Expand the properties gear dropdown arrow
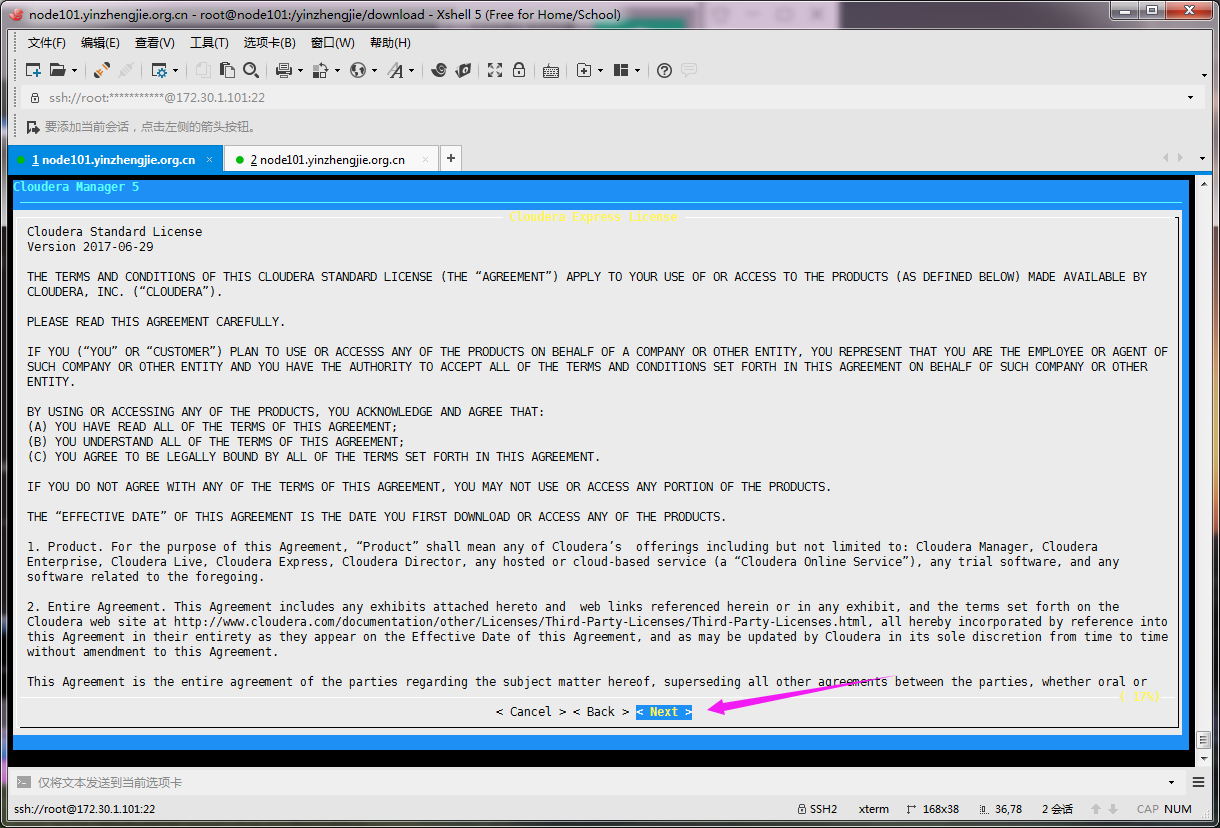 coord(176,70)
